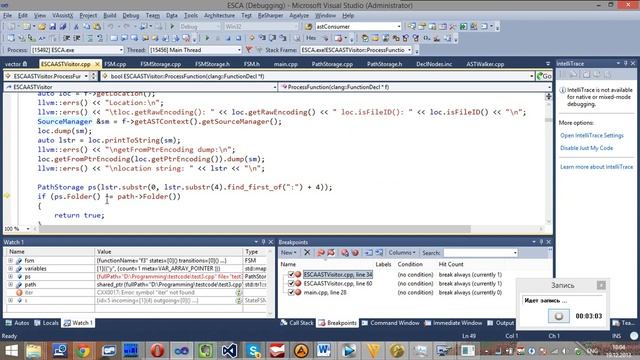Expand the 'fsm' watch entry
Screen dimensions: 640x360
(x=10, y=260)
